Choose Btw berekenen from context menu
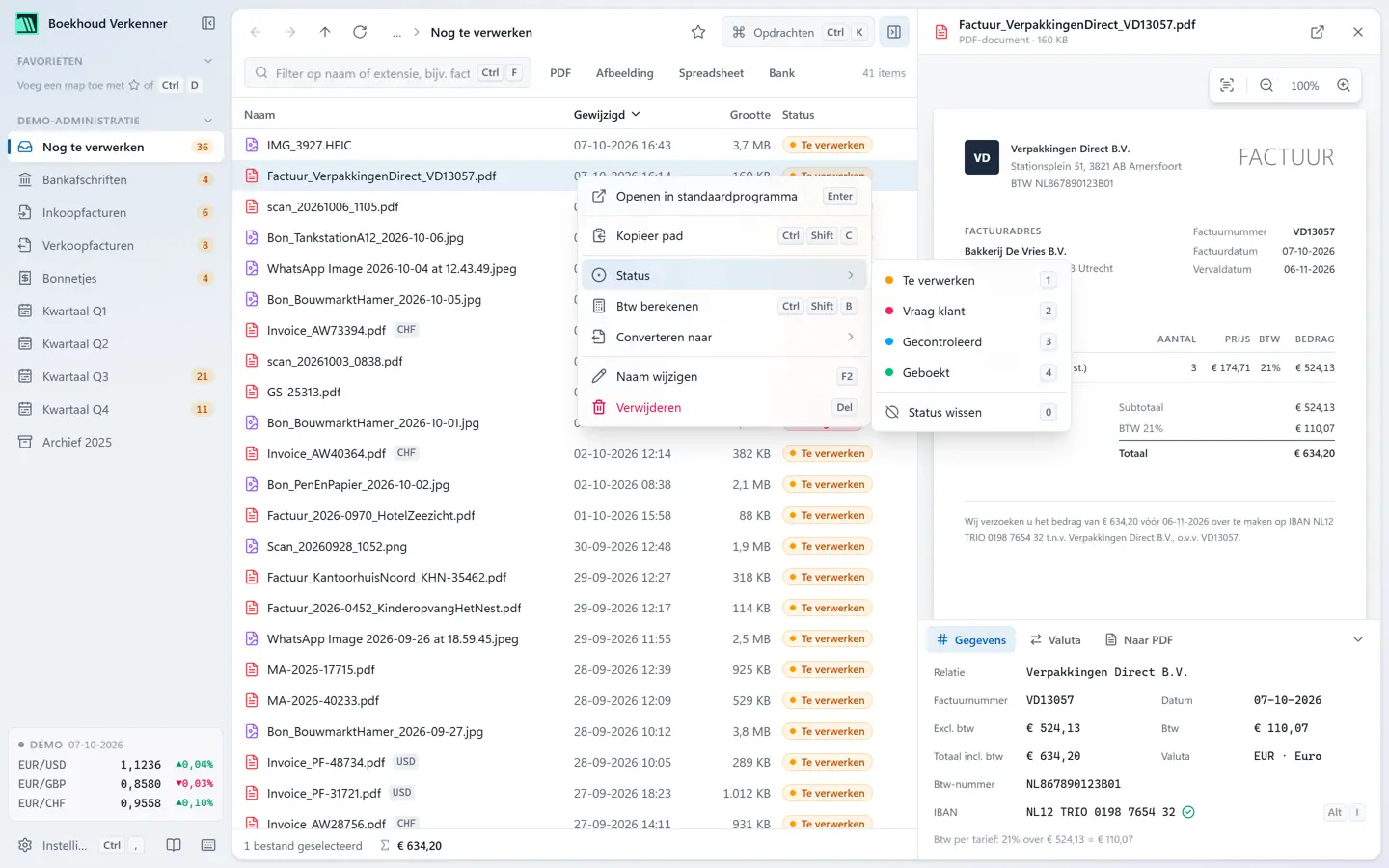 click(723, 306)
